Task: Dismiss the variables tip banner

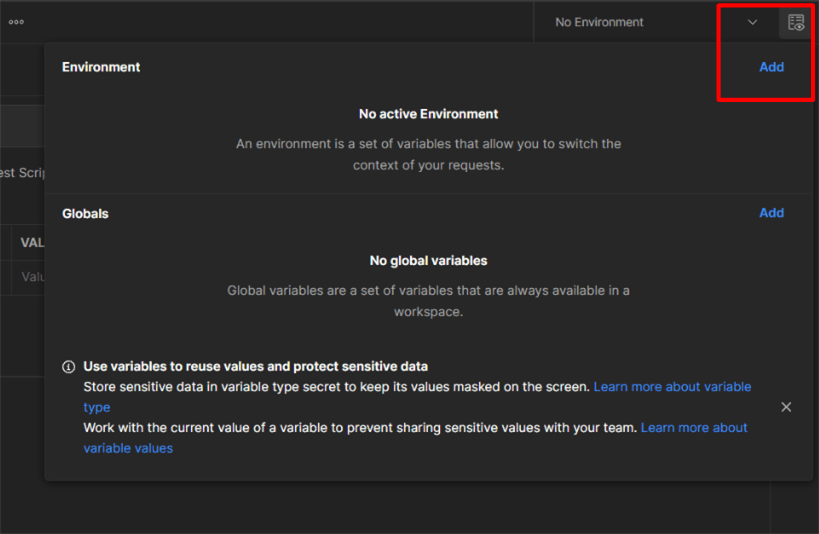Action: pos(786,407)
